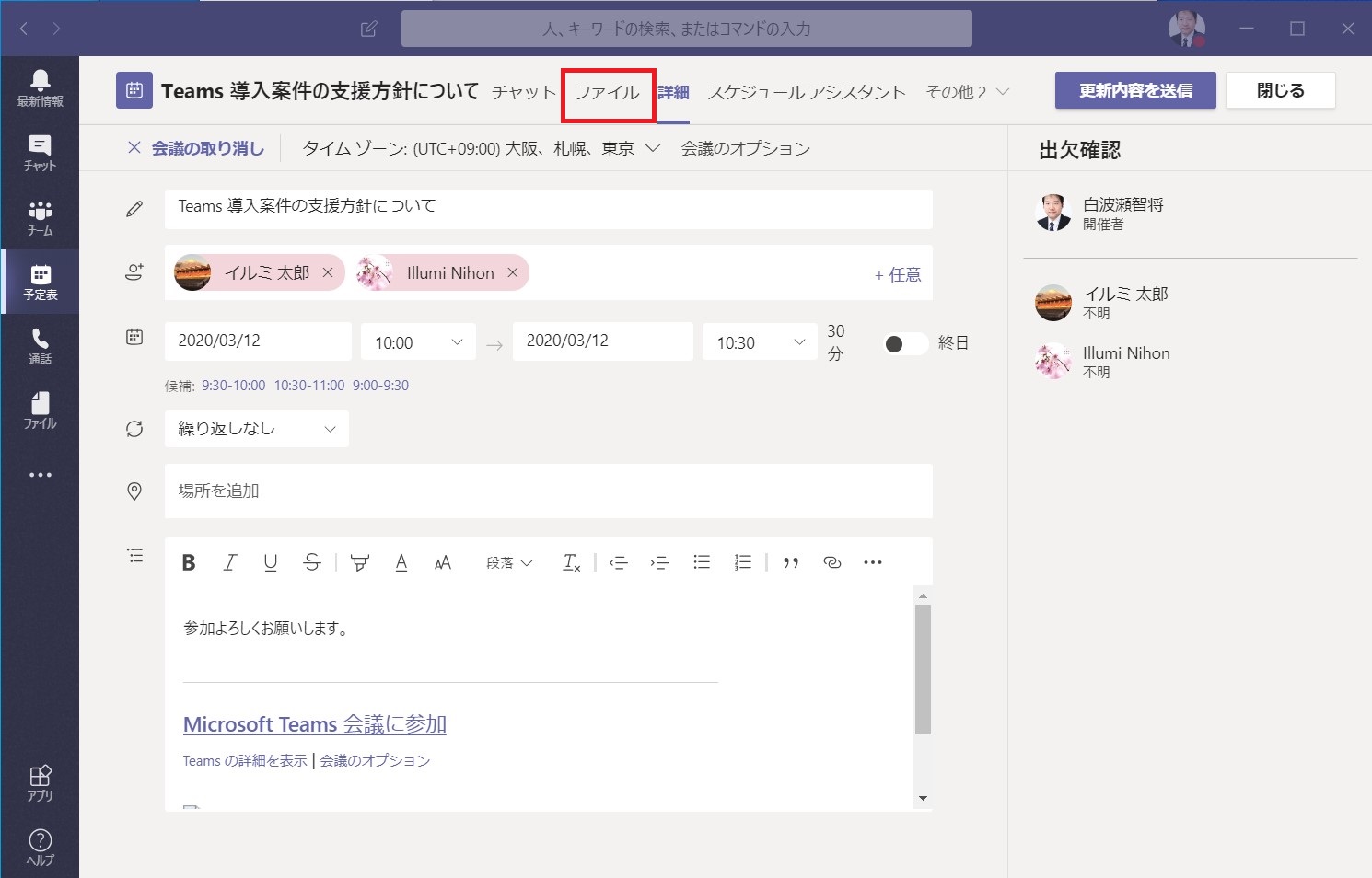Apply Underline formatting in editor

pyautogui.click(x=270, y=562)
